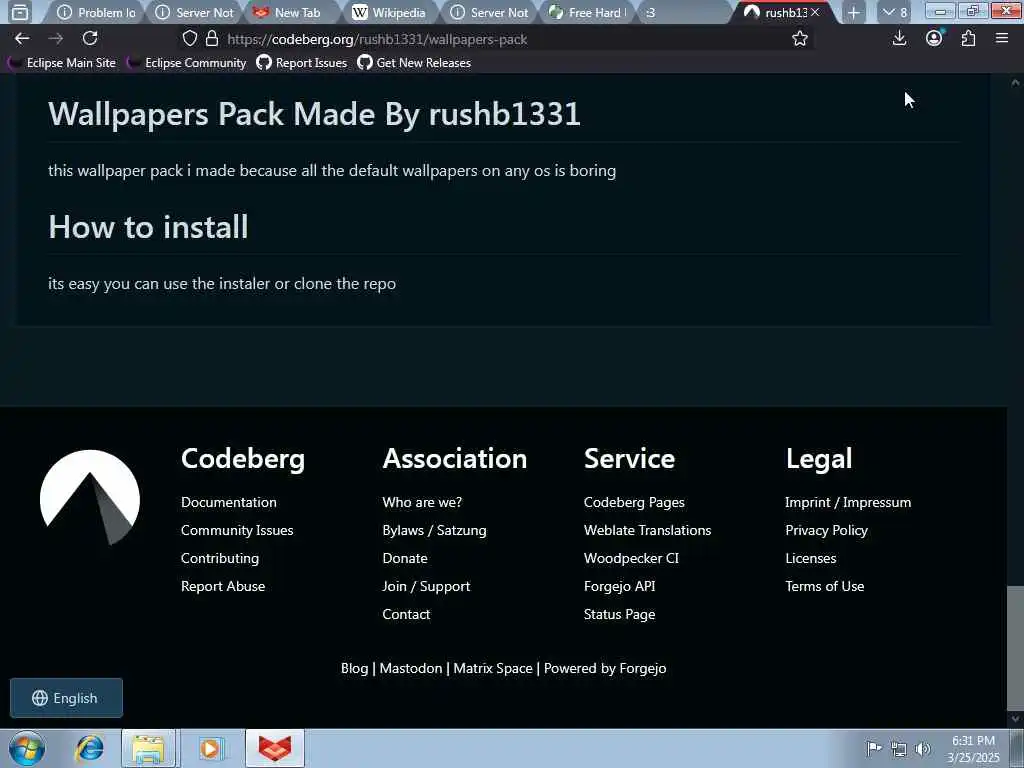Switch to the second Server Not tab
The height and width of the screenshot is (768, 1024).
490,12
